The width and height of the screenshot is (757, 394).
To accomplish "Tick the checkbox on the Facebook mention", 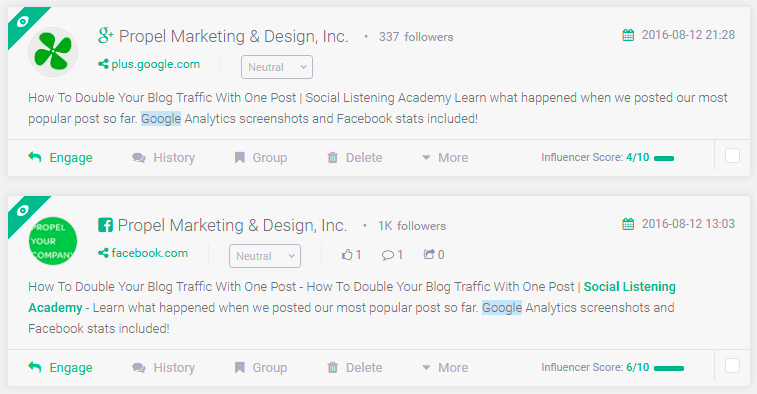I will coord(732,366).
